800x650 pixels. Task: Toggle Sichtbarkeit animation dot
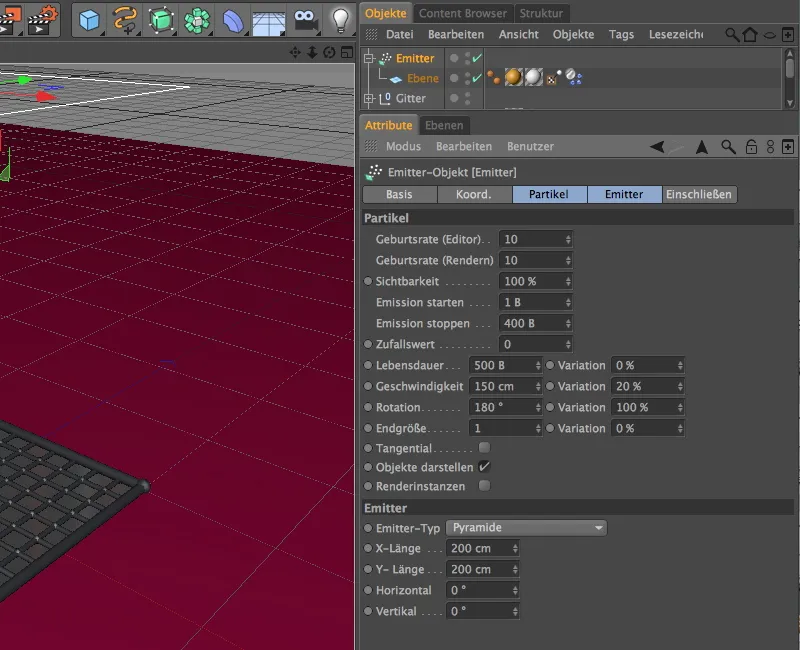(368, 281)
